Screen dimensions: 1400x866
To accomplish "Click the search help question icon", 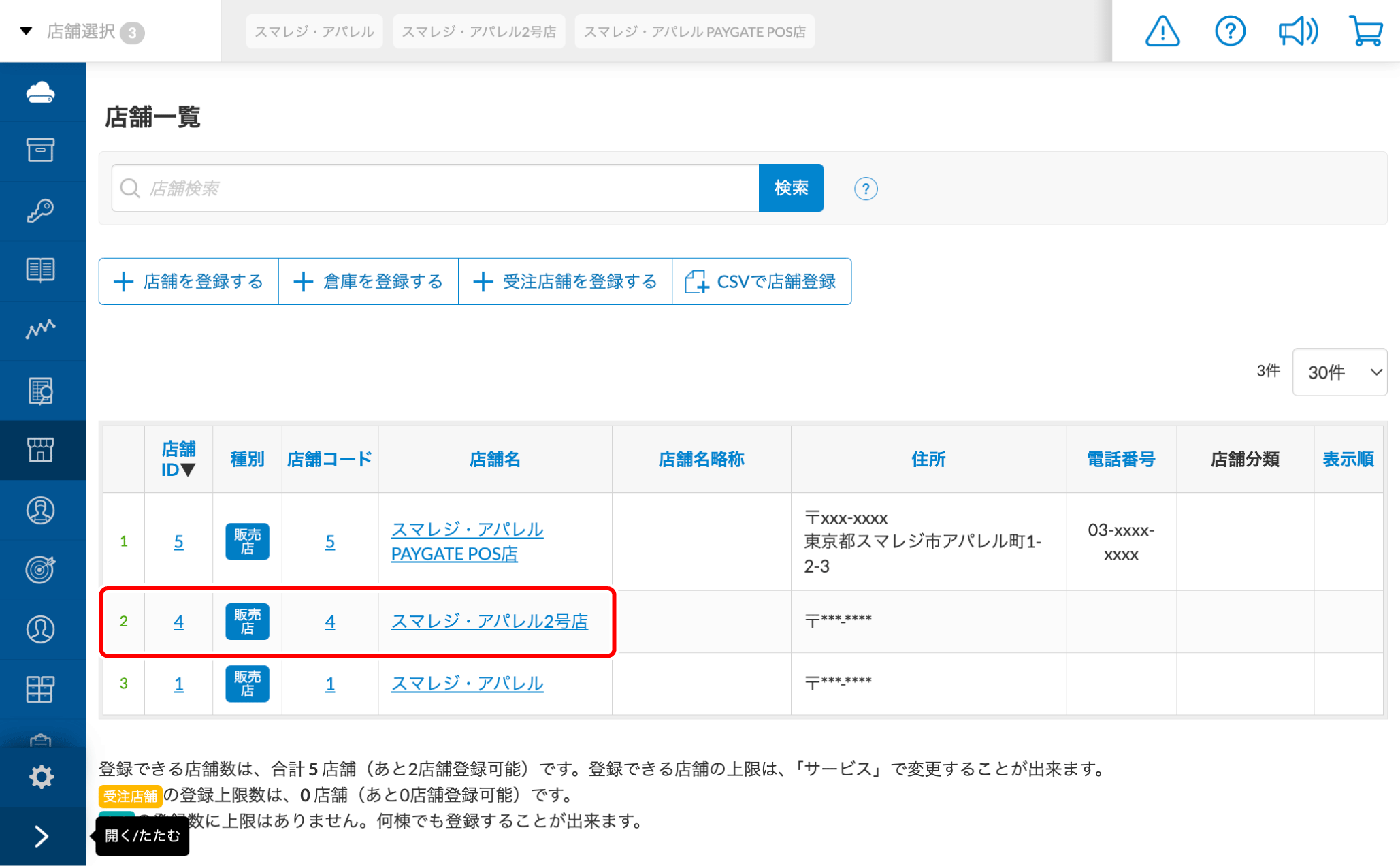I will click(x=866, y=189).
